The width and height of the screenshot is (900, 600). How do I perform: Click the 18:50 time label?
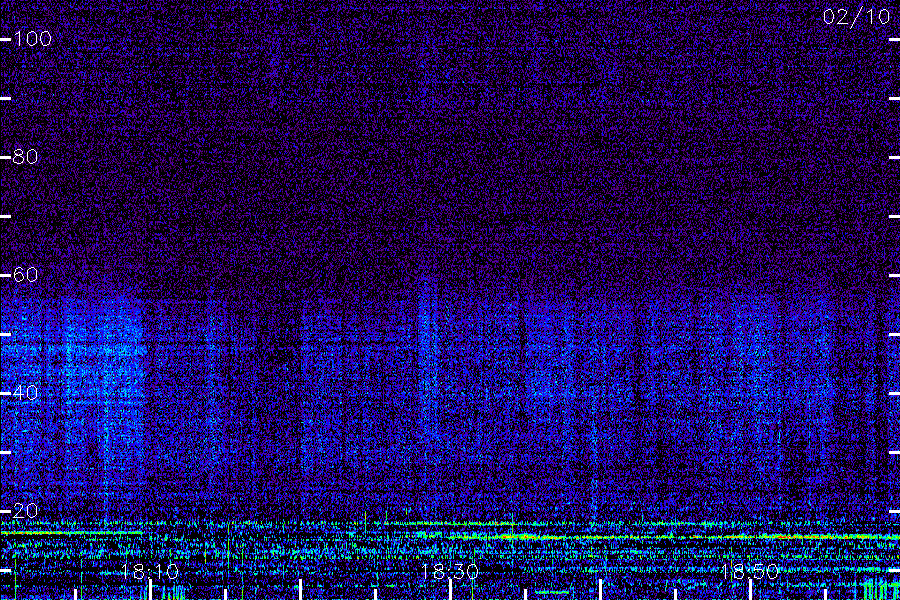[x=749, y=571]
